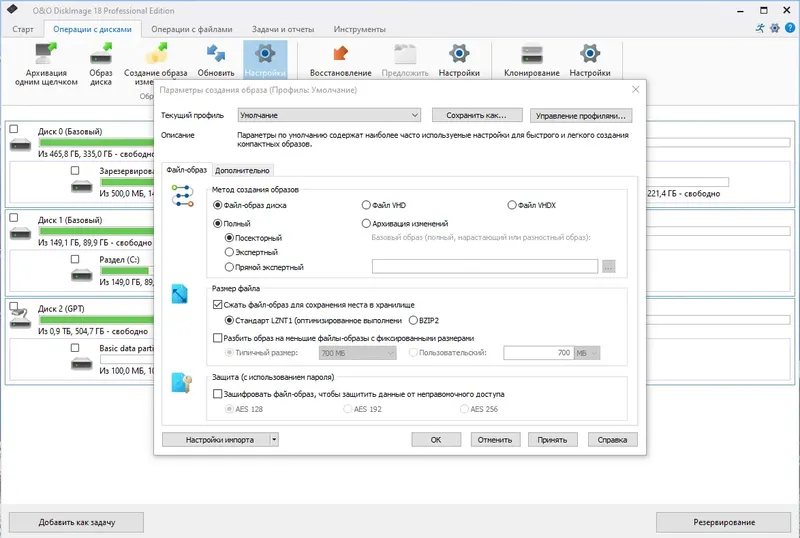
Task: Switch to the Дополнительно tab
Action: (242, 170)
